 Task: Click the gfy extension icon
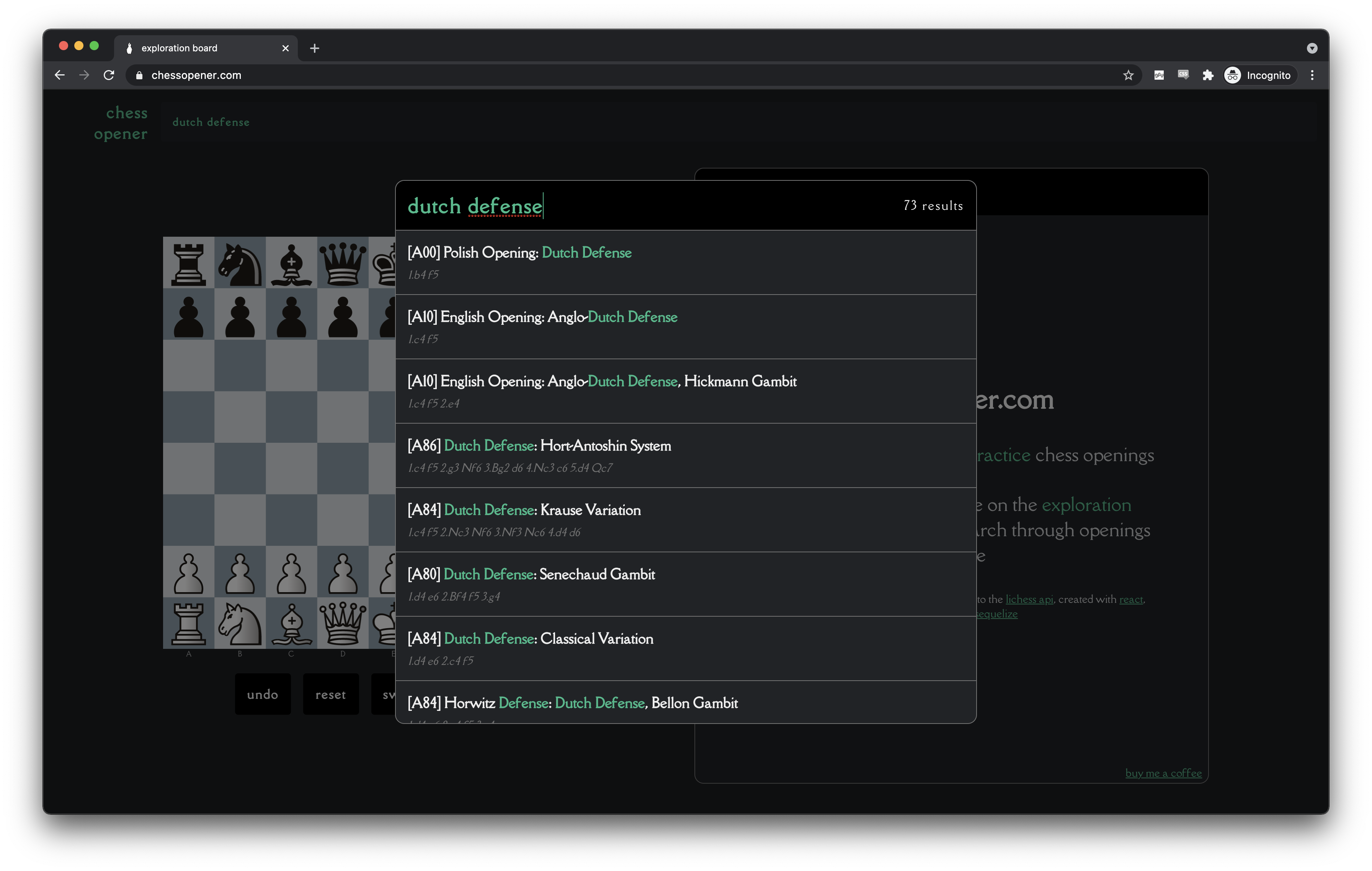[1158, 75]
